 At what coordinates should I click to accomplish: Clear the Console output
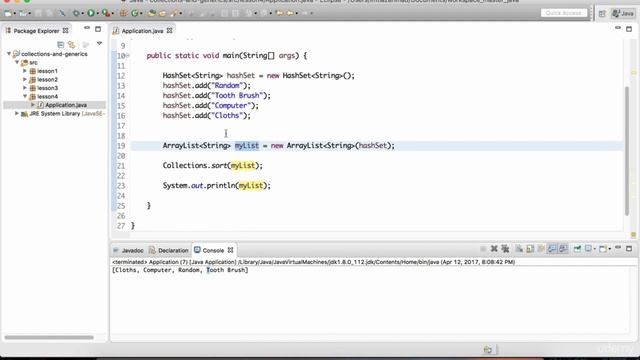coord(519,249)
